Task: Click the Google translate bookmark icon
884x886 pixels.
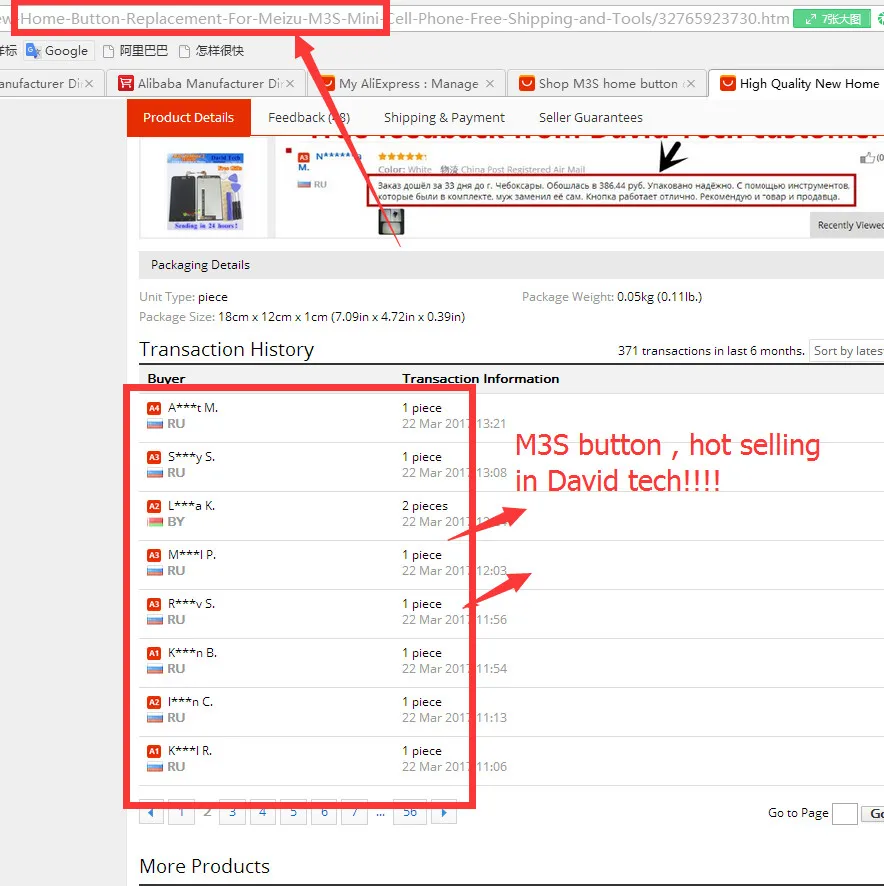Action: [x=33, y=51]
